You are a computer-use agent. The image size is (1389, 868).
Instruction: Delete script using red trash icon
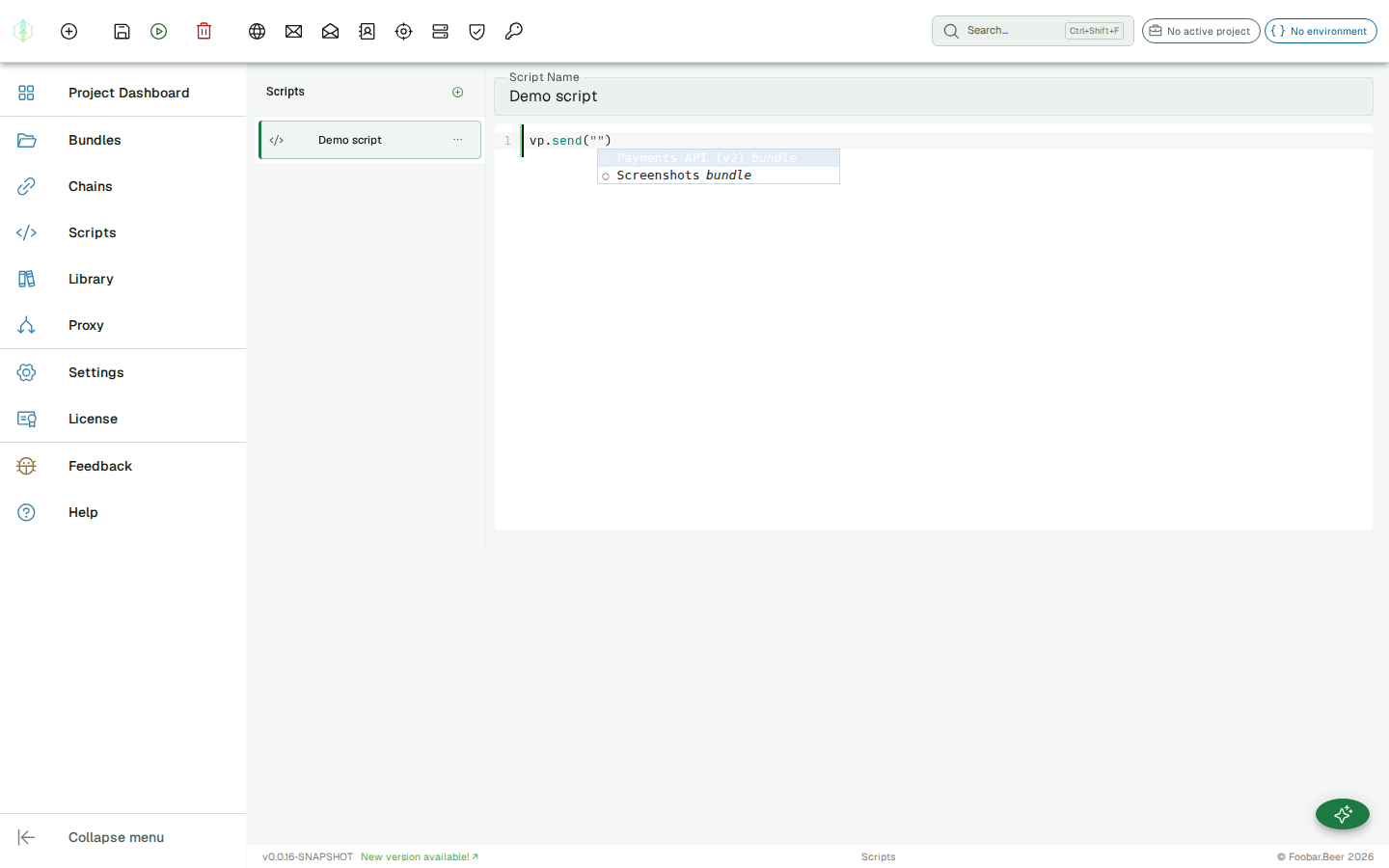(x=204, y=31)
